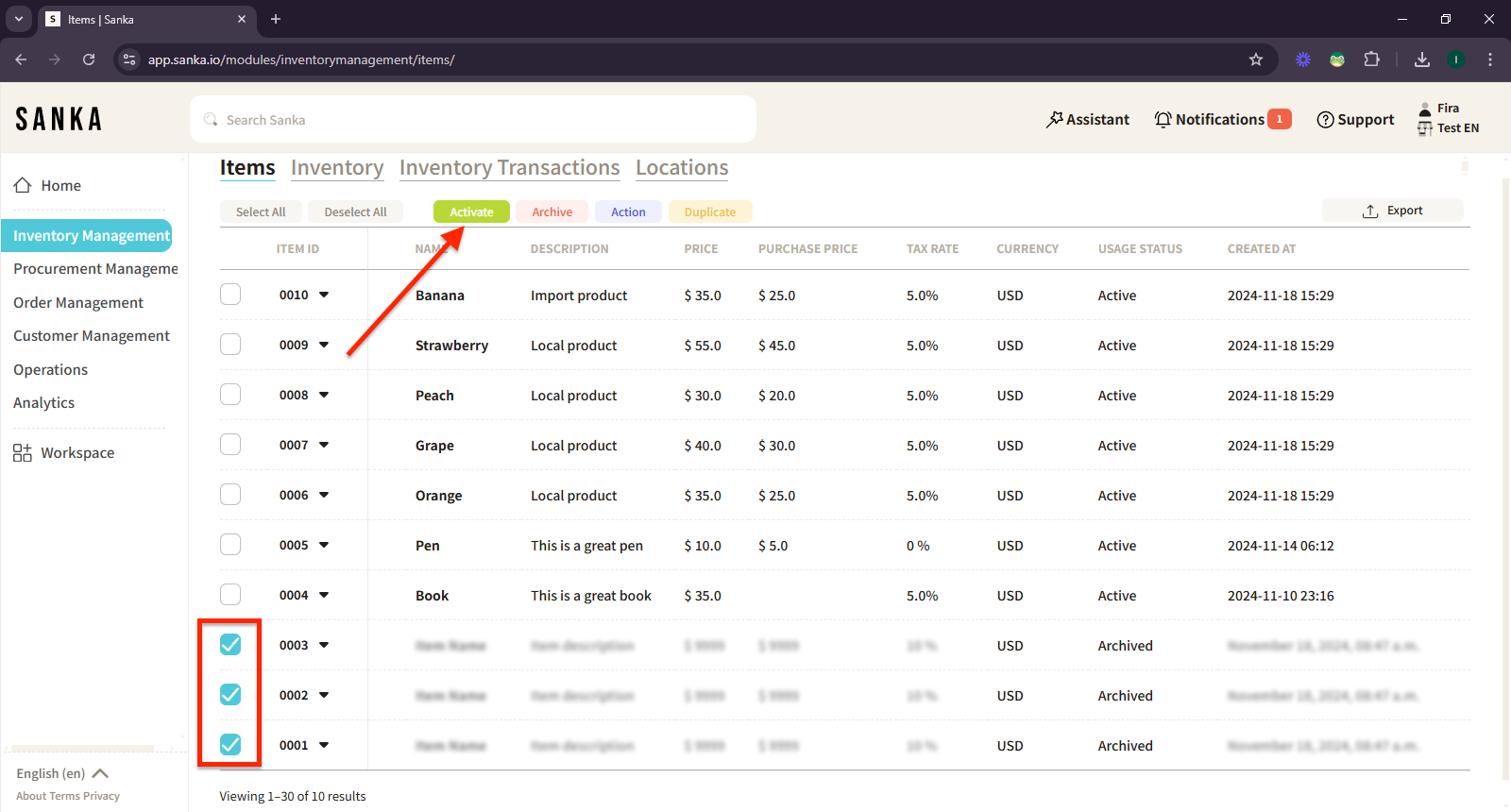Click the Support question mark icon
Screen dimensions: 1511x812
1325,120
